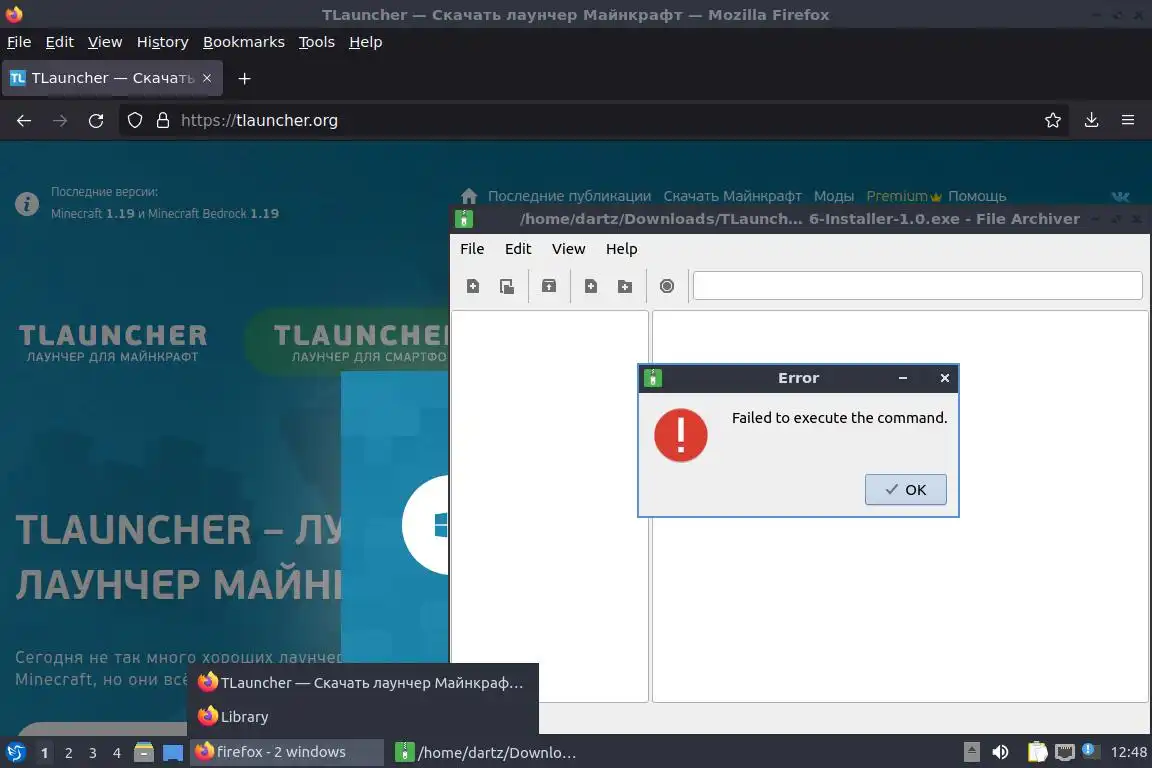Choose Library window in taskbar popup
1152x768 pixels.
tap(363, 717)
